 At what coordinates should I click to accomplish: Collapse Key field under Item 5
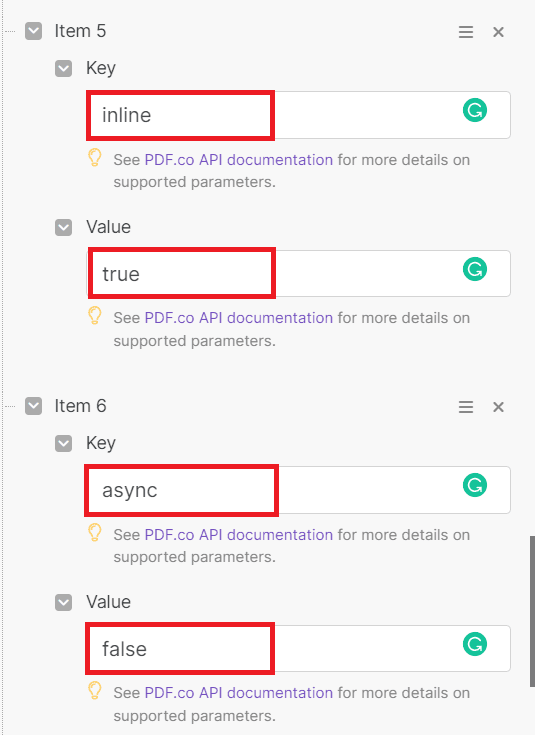[63, 68]
